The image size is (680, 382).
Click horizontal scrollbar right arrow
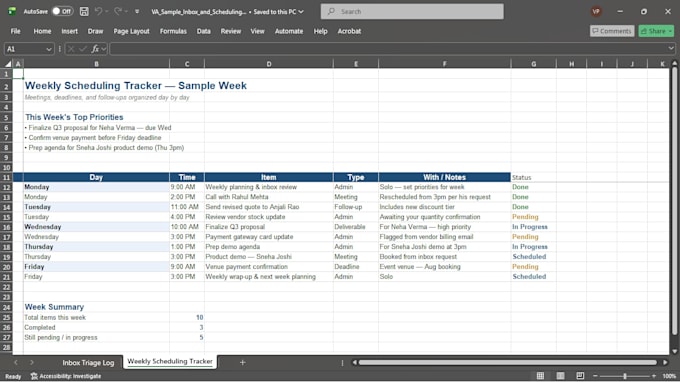[665, 362]
